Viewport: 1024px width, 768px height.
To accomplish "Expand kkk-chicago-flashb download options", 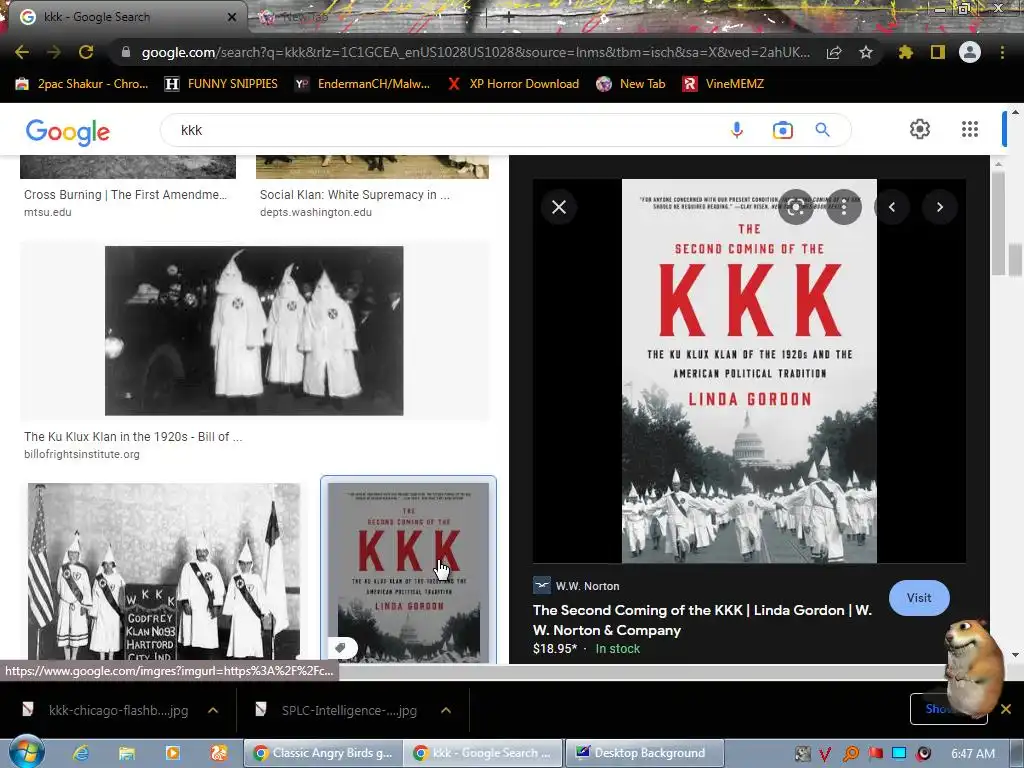I will pyautogui.click(x=213, y=710).
